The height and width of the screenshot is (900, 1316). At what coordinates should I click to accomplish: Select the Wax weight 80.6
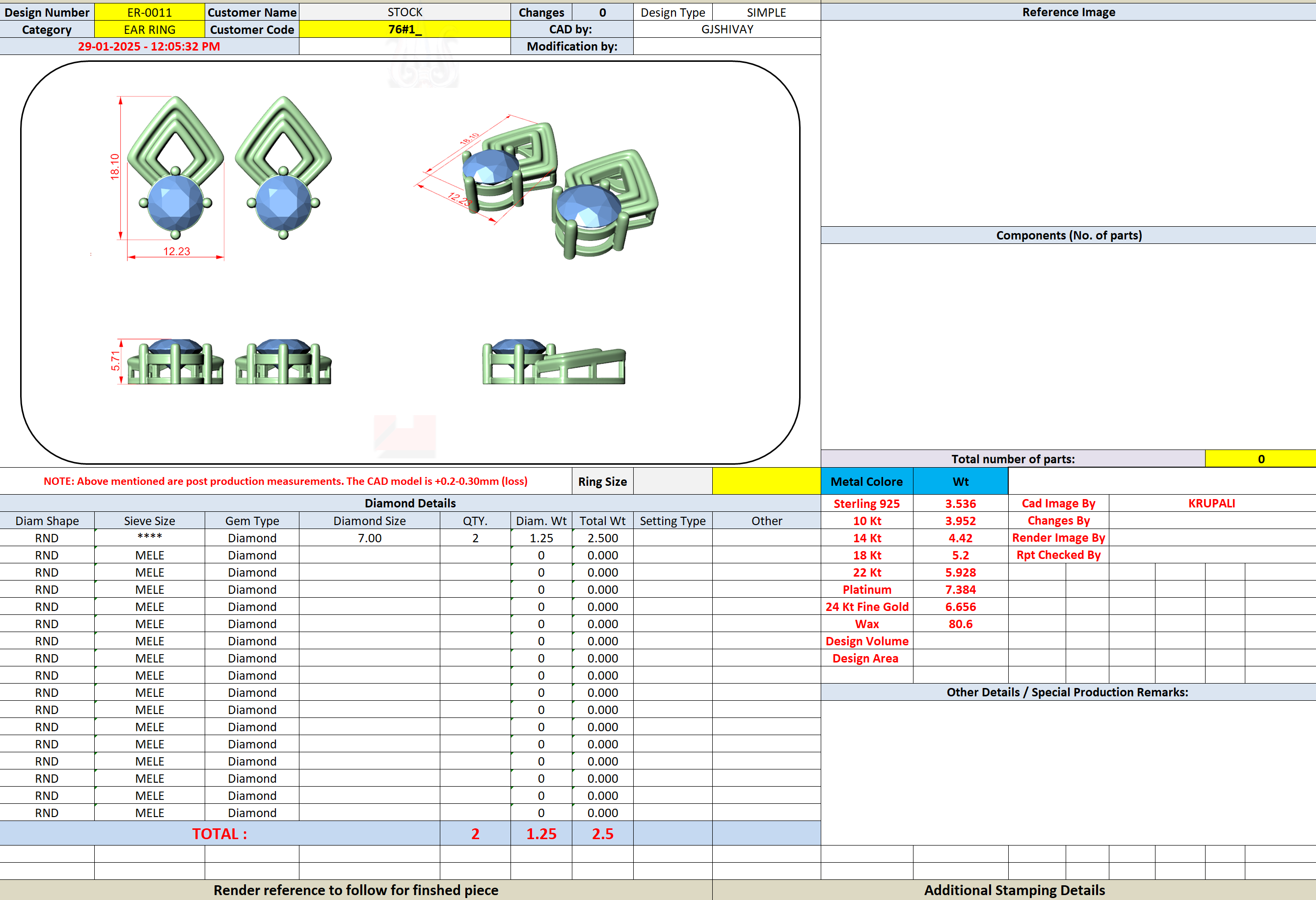click(961, 624)
